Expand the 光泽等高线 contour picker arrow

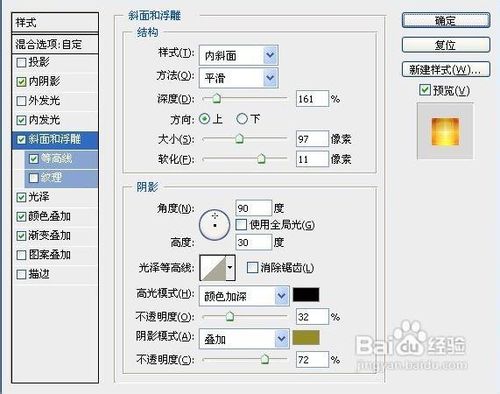coord(230,268)
